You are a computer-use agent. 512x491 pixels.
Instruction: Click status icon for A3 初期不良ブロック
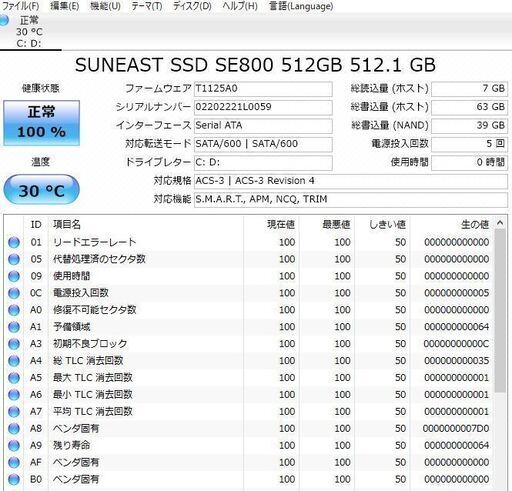click(x=14, y=344)
